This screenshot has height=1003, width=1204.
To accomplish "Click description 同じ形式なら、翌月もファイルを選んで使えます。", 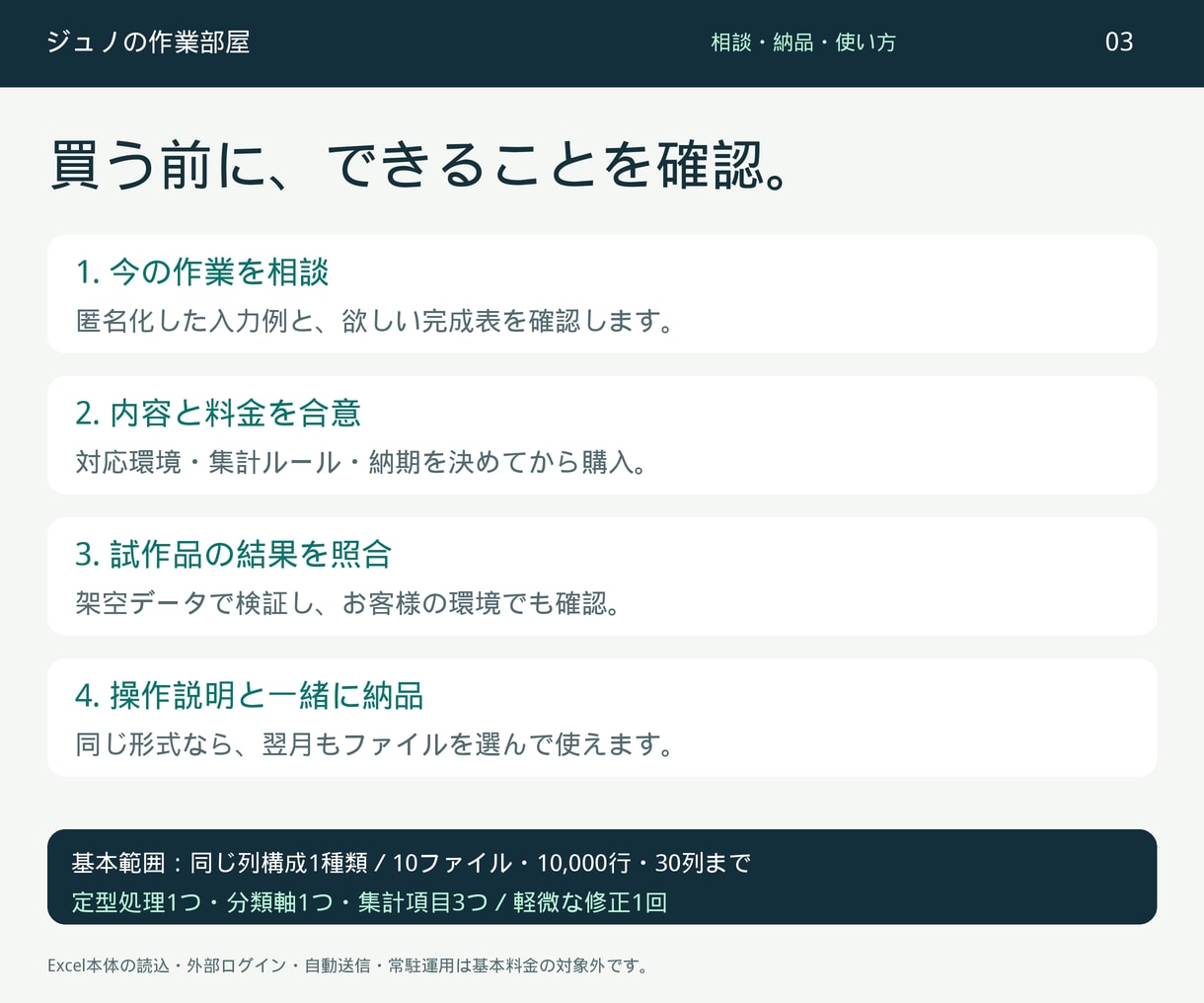I will 375,744.
